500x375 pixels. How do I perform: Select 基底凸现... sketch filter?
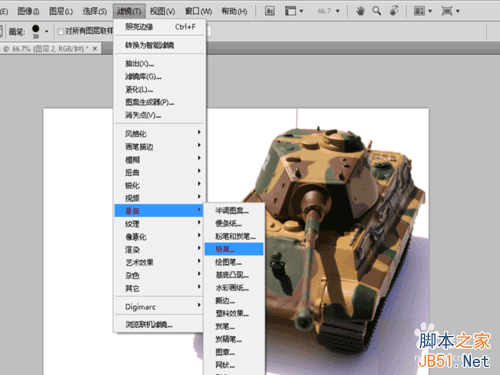(234, 275)
